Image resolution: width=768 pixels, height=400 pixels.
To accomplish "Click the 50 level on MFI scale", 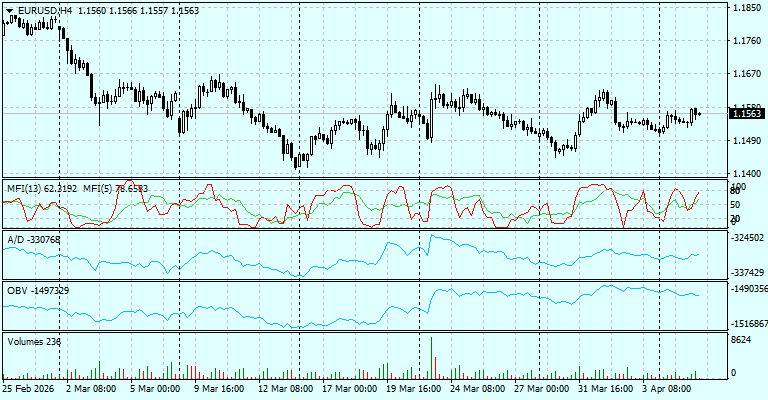I will pyautogui.click(x=736, y=205).
